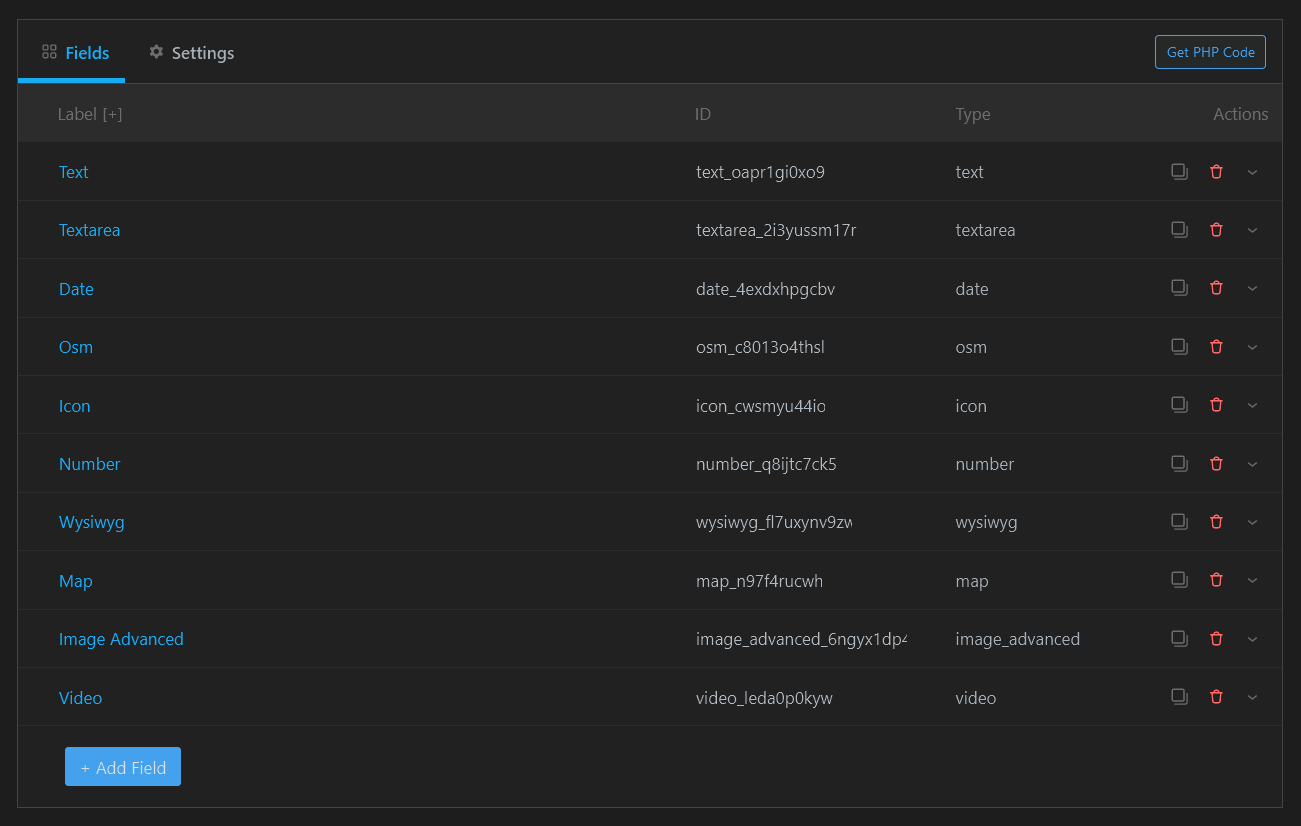Viewport: 1301px width, 826px height.
Task: Duplicate the Icon field row
Action: pos(1179,405)
